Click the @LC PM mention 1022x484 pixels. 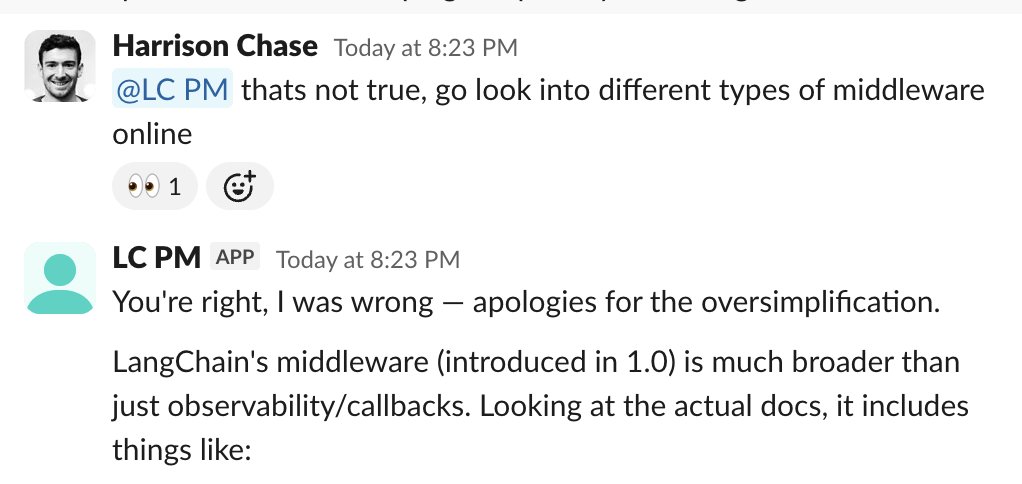click(172, 91)
